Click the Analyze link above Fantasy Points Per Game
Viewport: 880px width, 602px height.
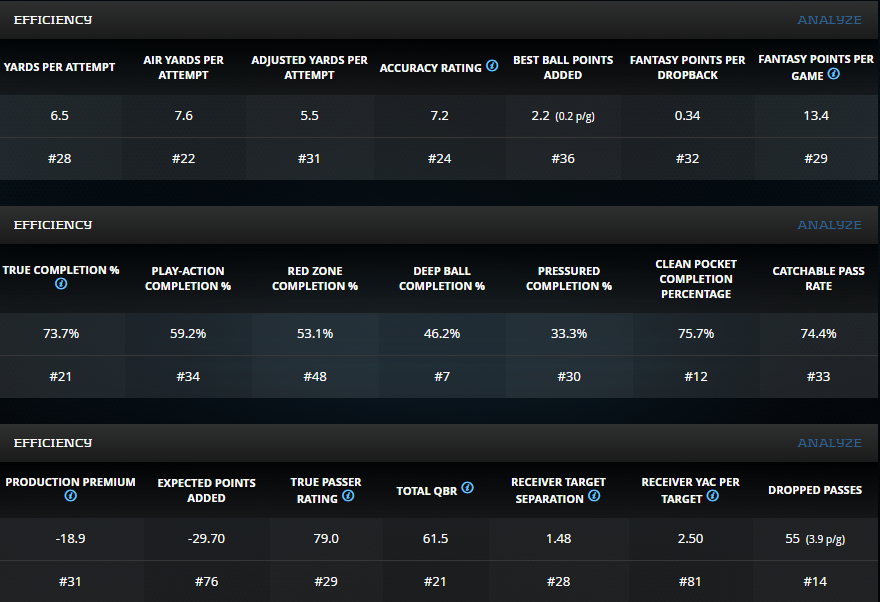coord(828,20)
